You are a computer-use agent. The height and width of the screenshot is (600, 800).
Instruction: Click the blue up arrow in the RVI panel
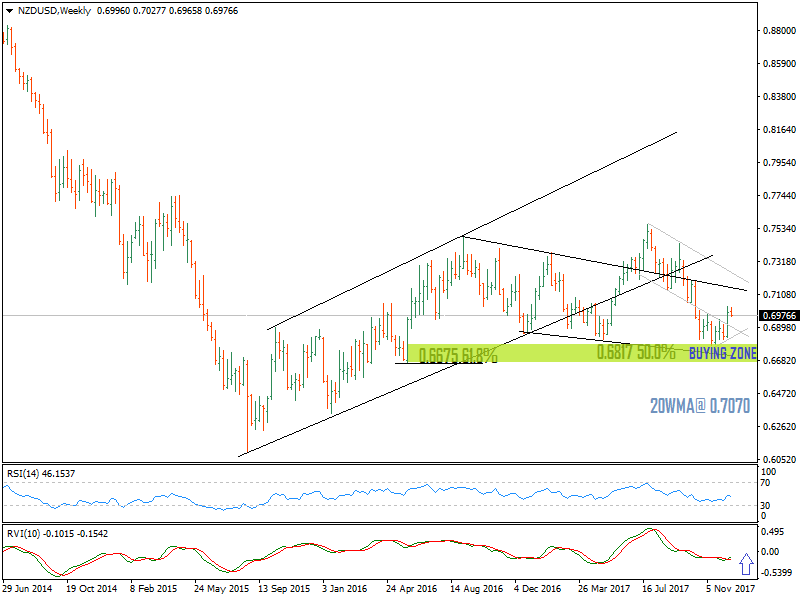click(746, 564)
